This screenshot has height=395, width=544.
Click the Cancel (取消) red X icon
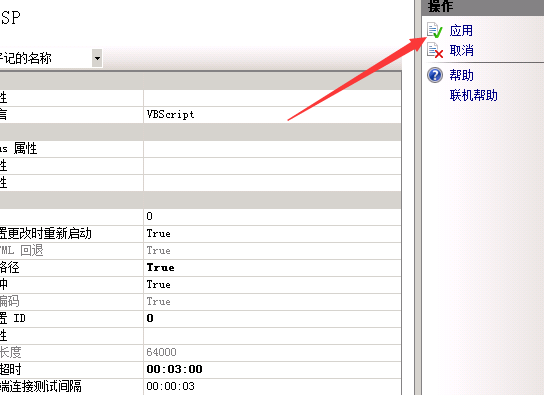tap(435, 50)
